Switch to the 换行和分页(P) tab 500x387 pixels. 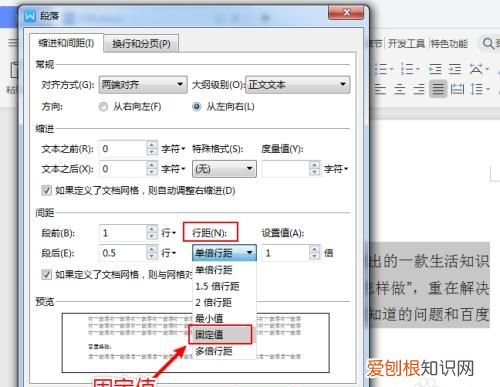(141, 44)
